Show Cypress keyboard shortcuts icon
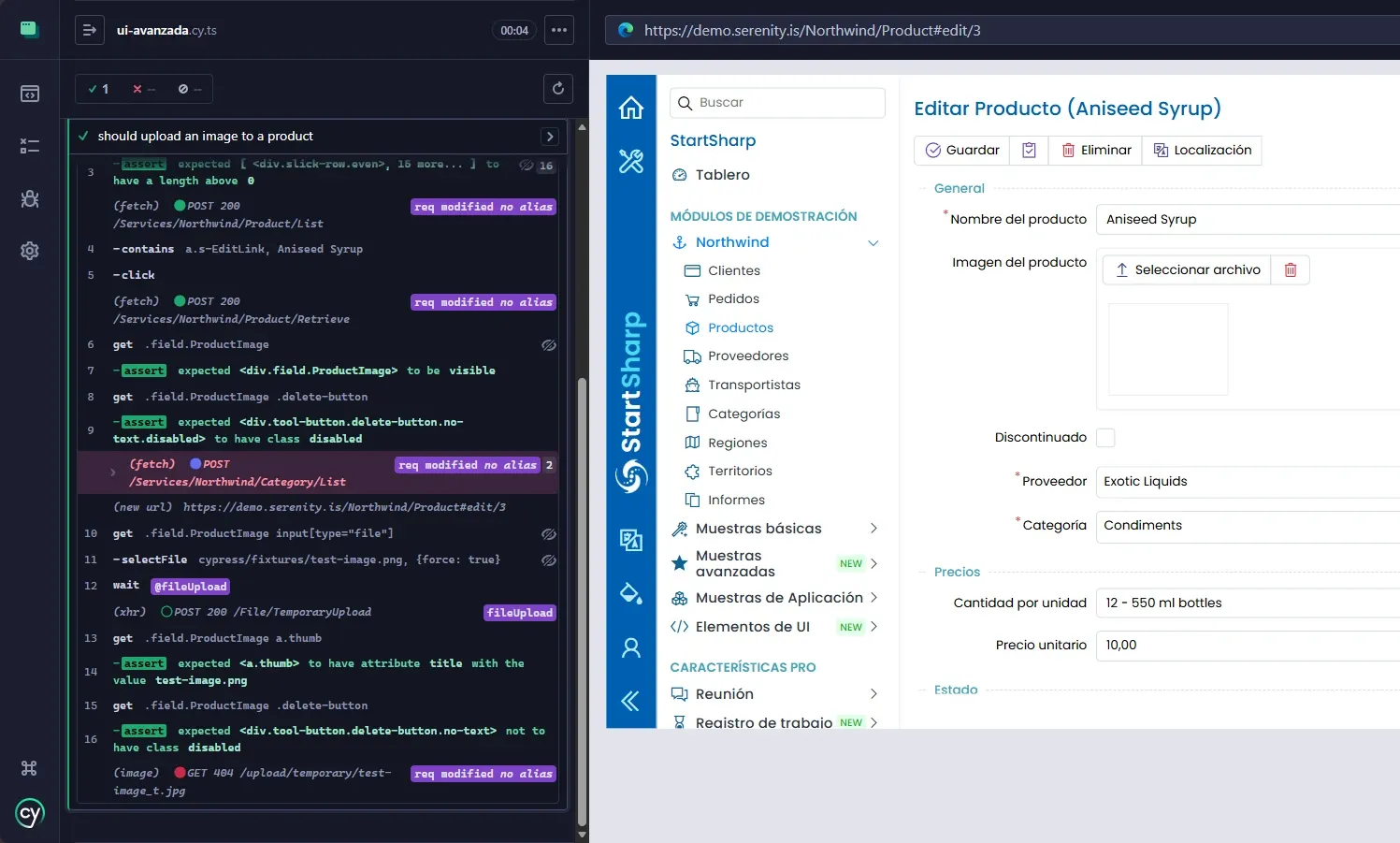1400x843 pixels. [x=29, y=768]
